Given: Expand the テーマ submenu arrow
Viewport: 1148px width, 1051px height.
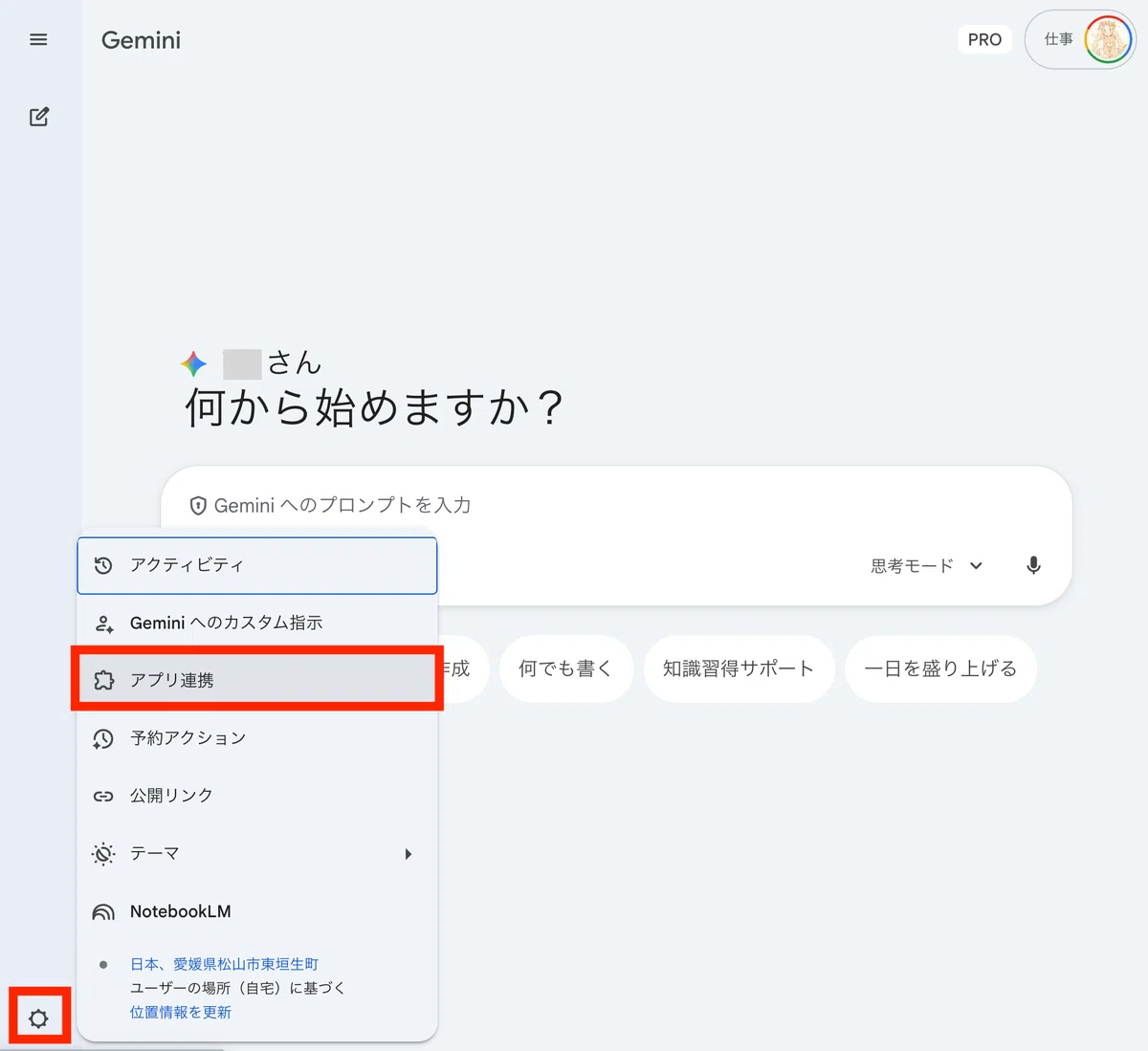Looking at the screenshot, I should point(408,854).
